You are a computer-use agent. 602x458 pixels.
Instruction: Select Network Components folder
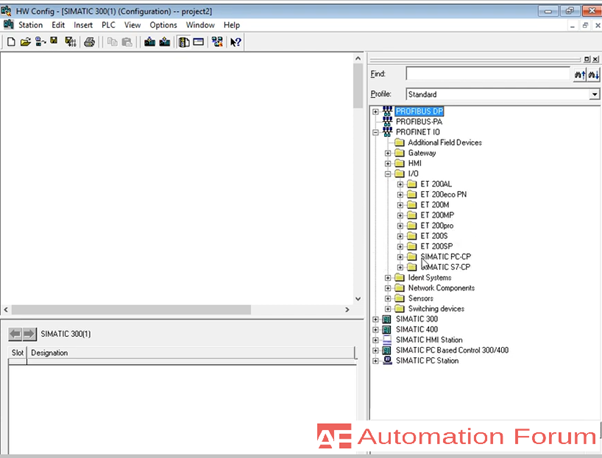coord(441,288)
